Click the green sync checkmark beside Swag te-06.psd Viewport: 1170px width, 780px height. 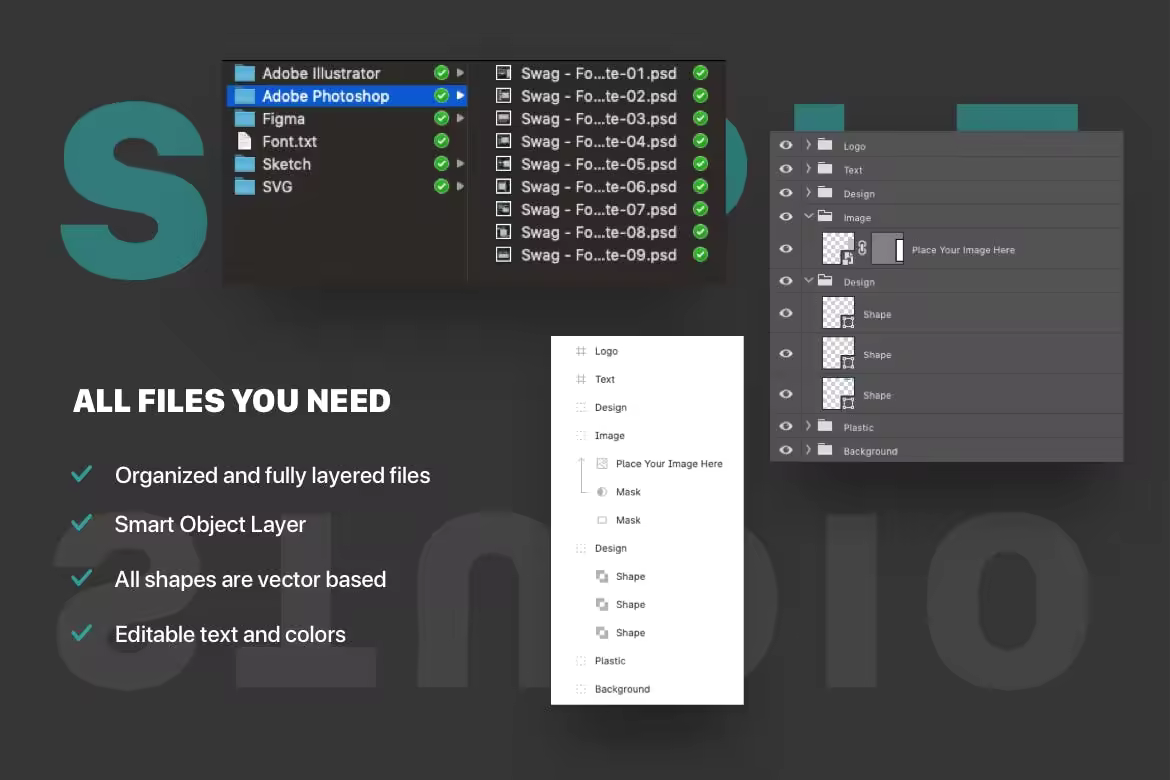[x=701, y=187]
